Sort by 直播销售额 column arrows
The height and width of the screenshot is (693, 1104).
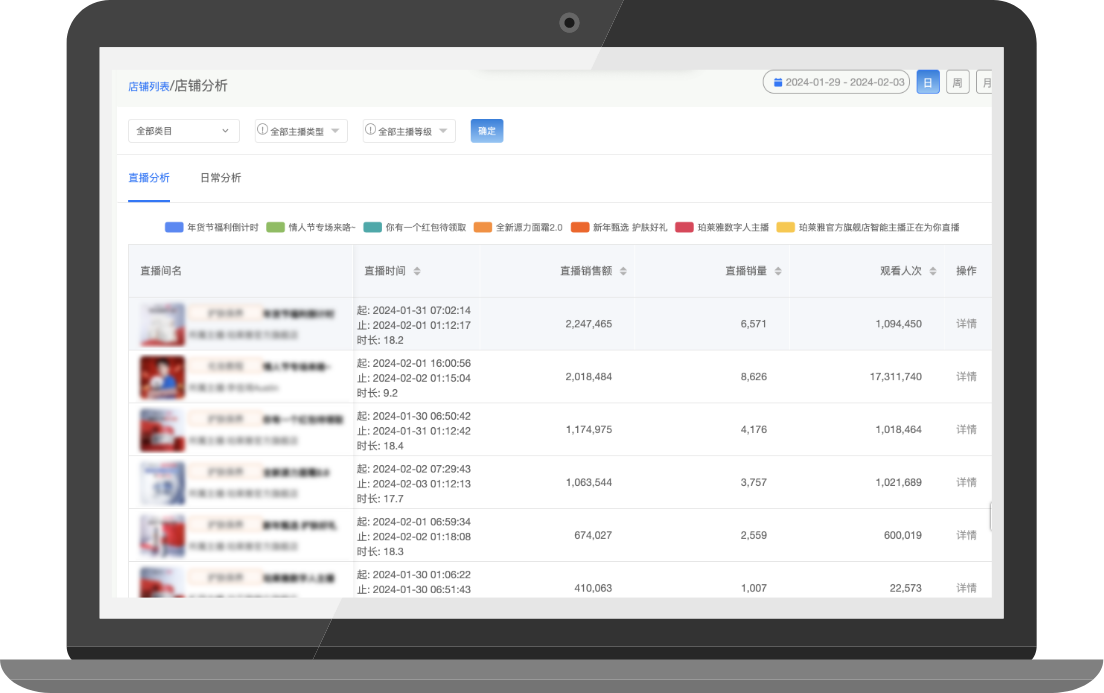(623, 271)
